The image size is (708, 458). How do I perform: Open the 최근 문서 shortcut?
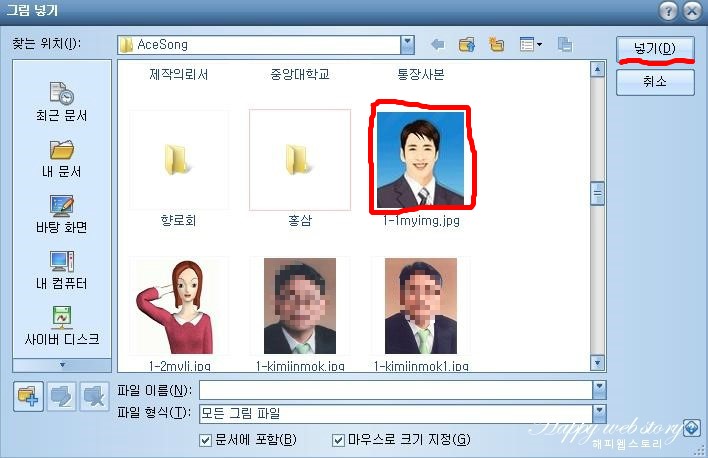point(61,102)
